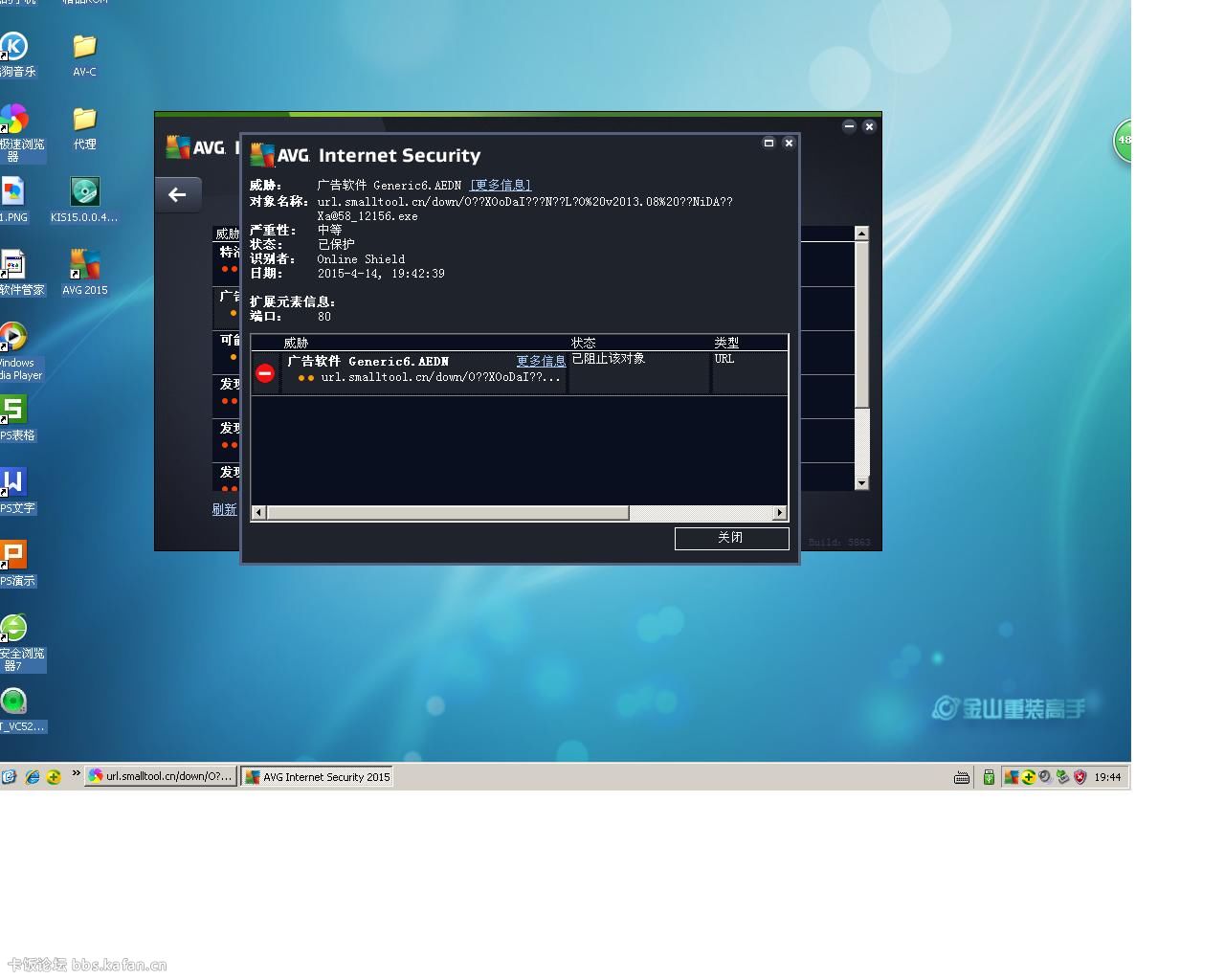Open the AV-C folder on the desktop
The height and width of the screenshot is (980, 1225).
pyautogui.click(x=84, y=56)
